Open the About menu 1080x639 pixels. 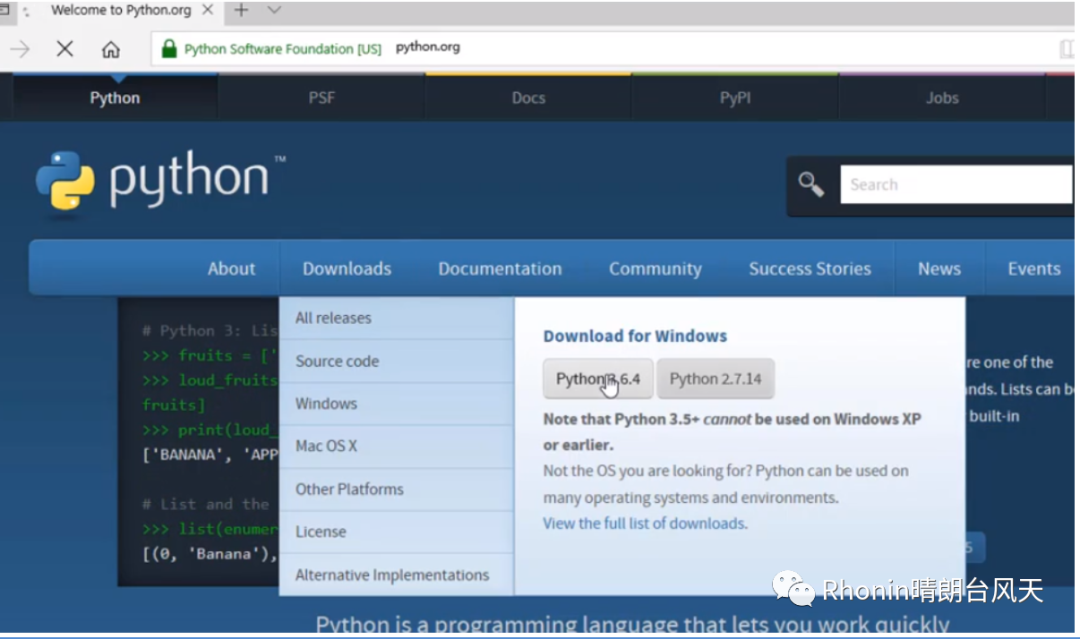click(231, 269)
